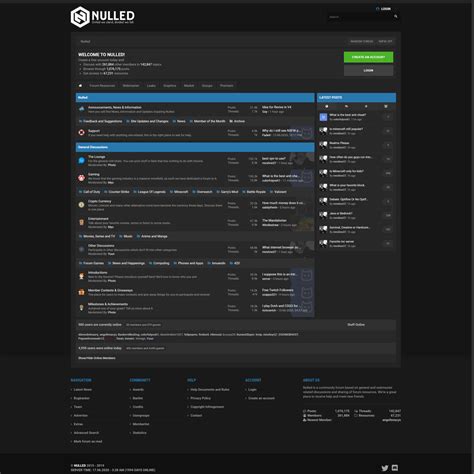Click the green Create an Account button
The height and width of the screenshot is (474, 474).
pos(368,57)
